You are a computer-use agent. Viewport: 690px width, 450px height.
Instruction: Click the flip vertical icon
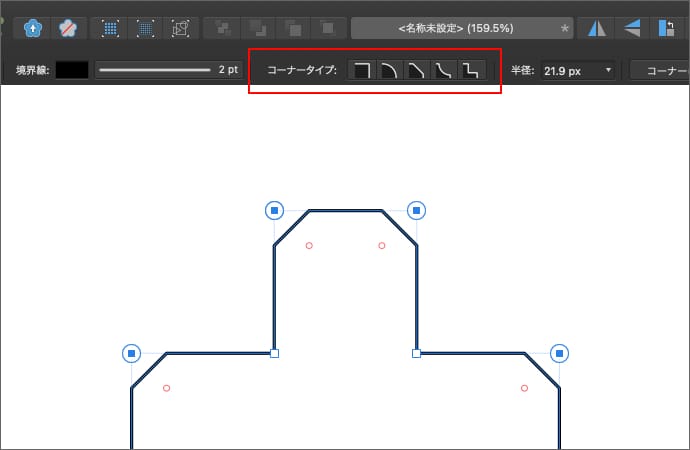coord(632,28)
